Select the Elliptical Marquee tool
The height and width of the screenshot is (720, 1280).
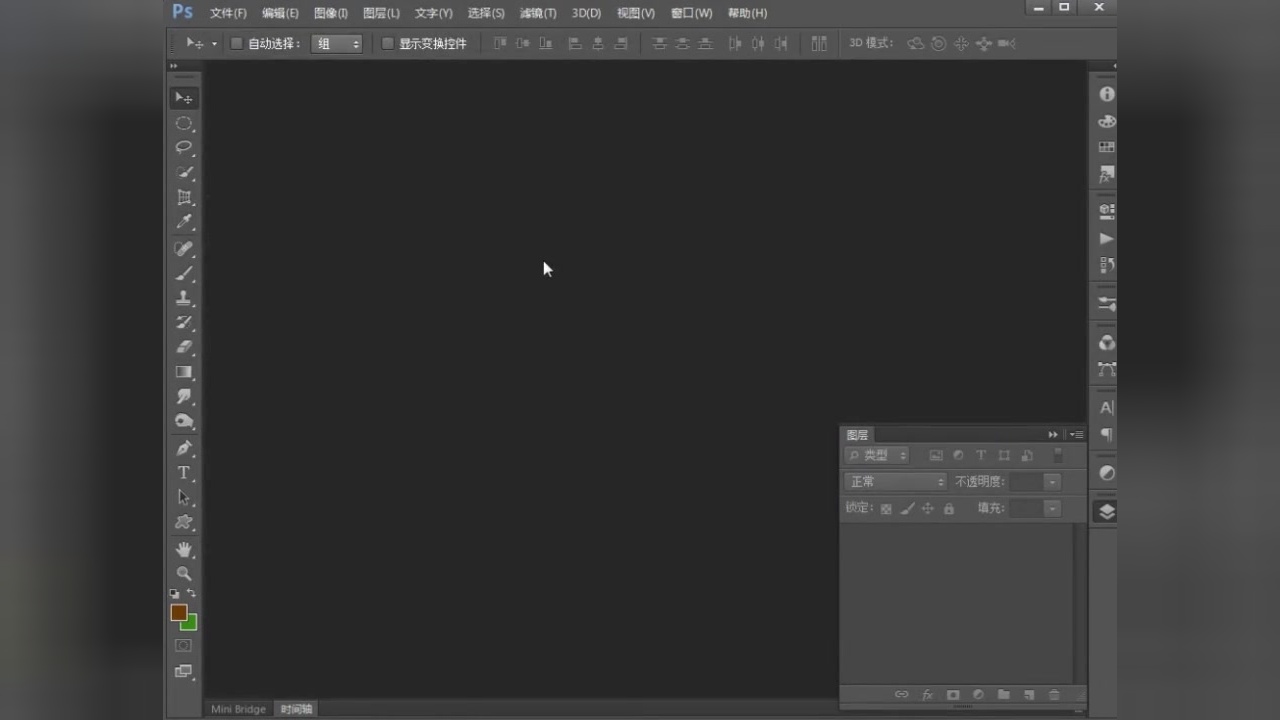[x=184, y=123]
